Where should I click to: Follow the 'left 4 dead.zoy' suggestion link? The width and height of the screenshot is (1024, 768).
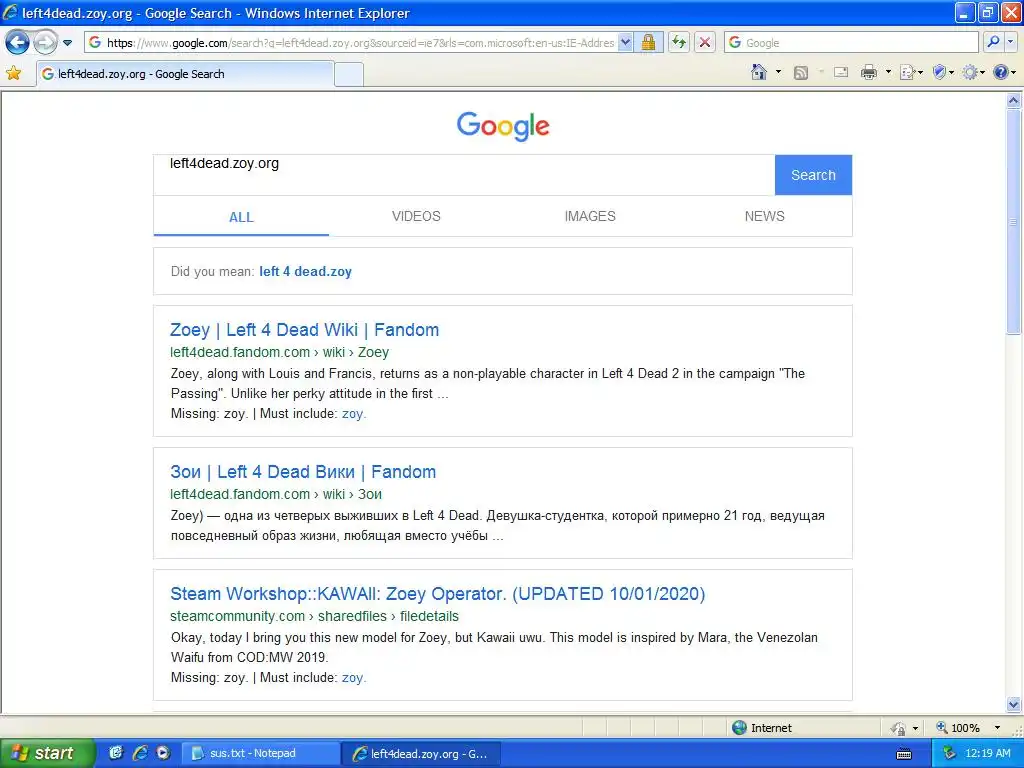pos(305,272)
